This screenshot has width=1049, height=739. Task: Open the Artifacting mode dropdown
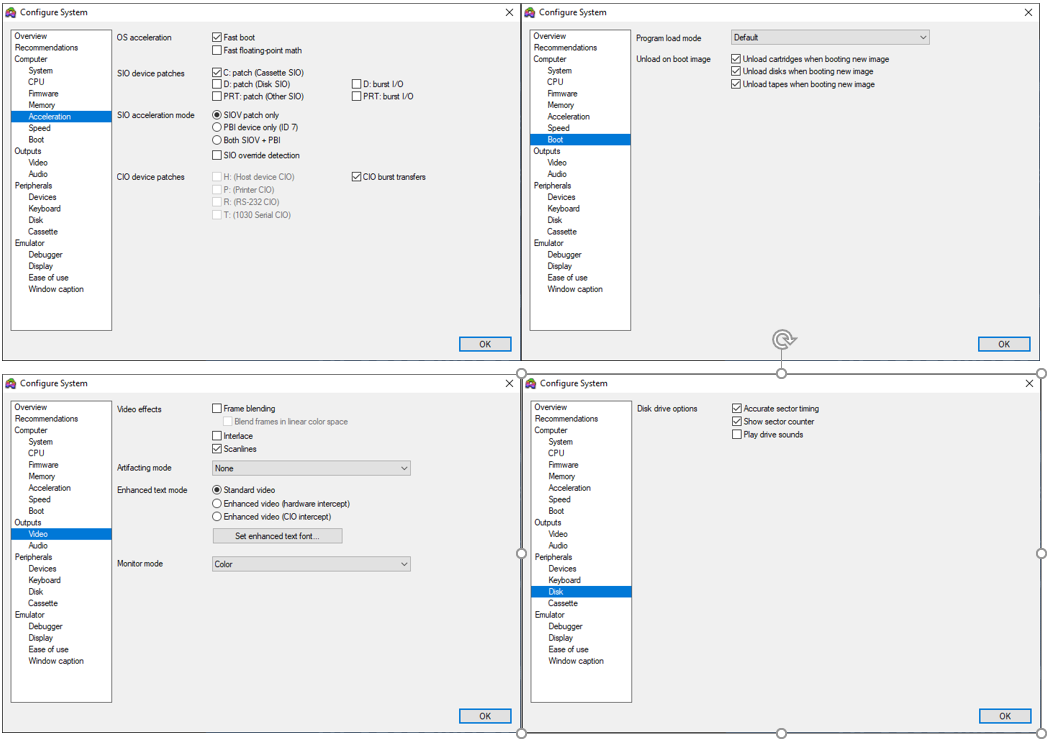pyautogui.click(x=311, y=468)
